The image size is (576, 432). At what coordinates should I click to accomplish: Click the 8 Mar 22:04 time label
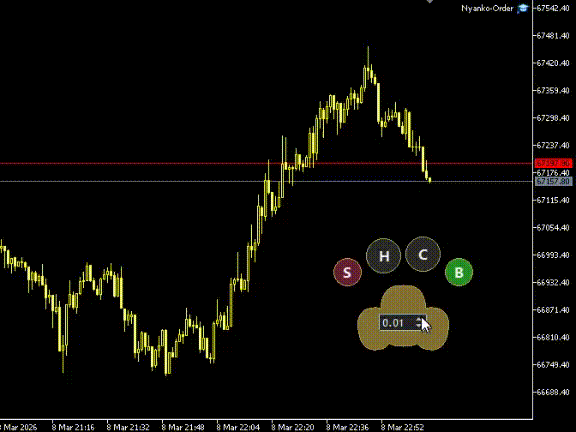coord(238,427)
